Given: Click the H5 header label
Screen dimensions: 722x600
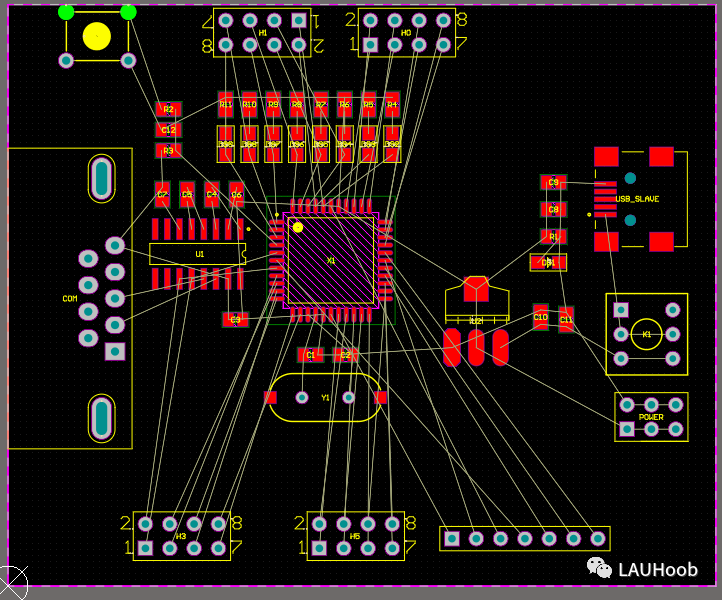Looking at the screenshot, I should (x=355, y=536).
